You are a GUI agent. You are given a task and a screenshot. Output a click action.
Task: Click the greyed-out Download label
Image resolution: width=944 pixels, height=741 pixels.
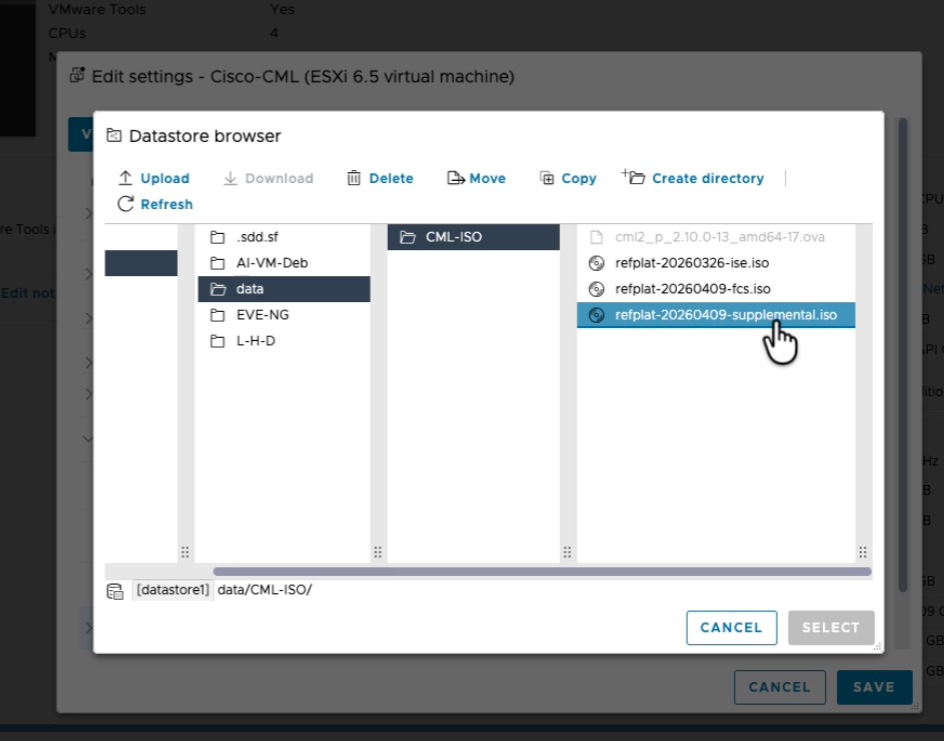tap(279, 178)
